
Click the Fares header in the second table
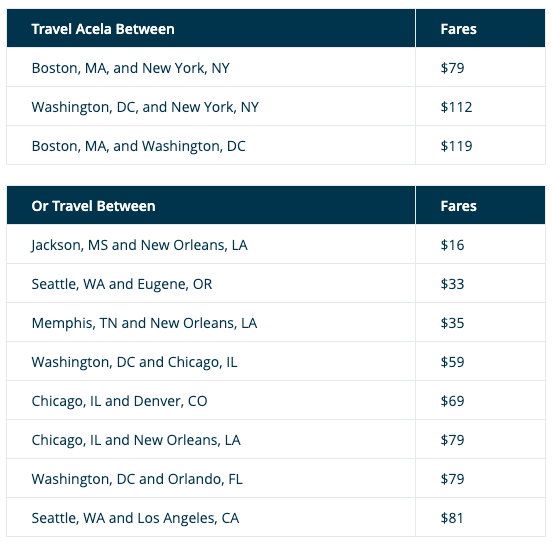coord(458,206)
